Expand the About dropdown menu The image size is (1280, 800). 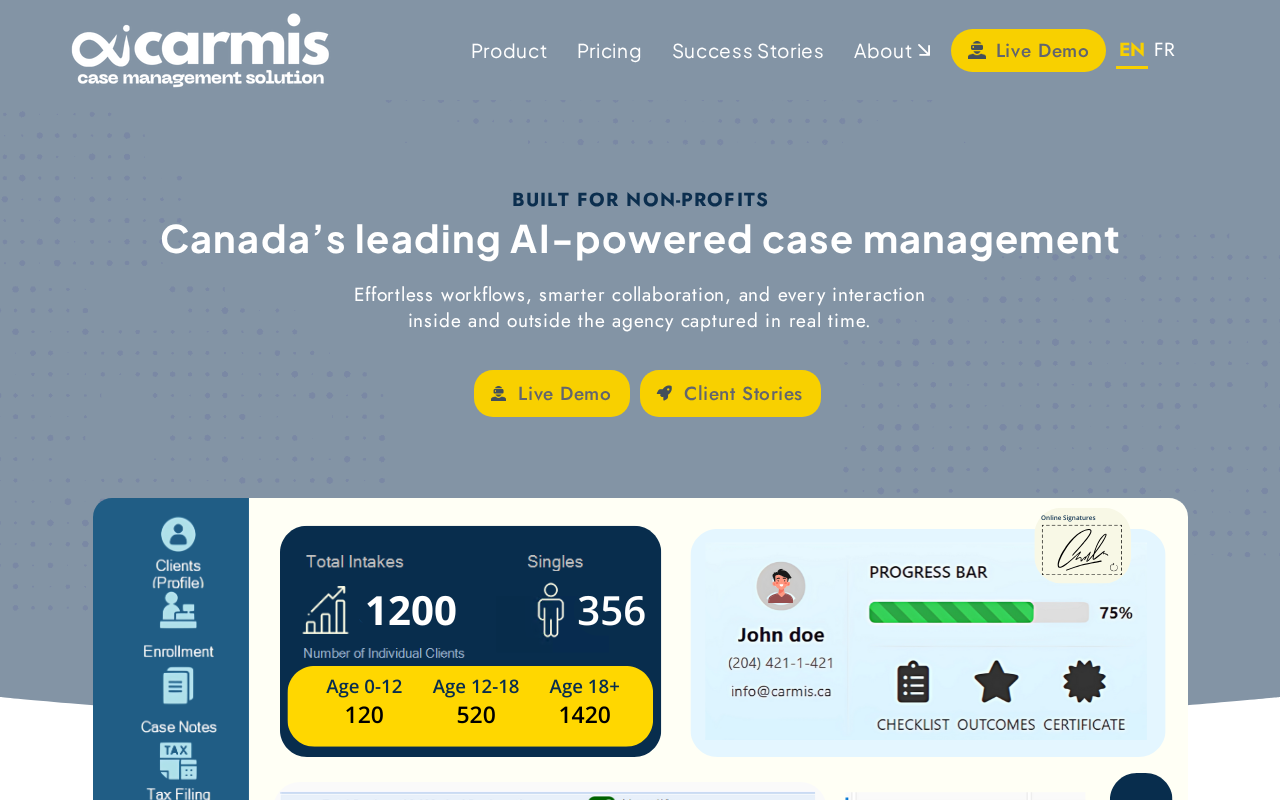tap(892, 51)
